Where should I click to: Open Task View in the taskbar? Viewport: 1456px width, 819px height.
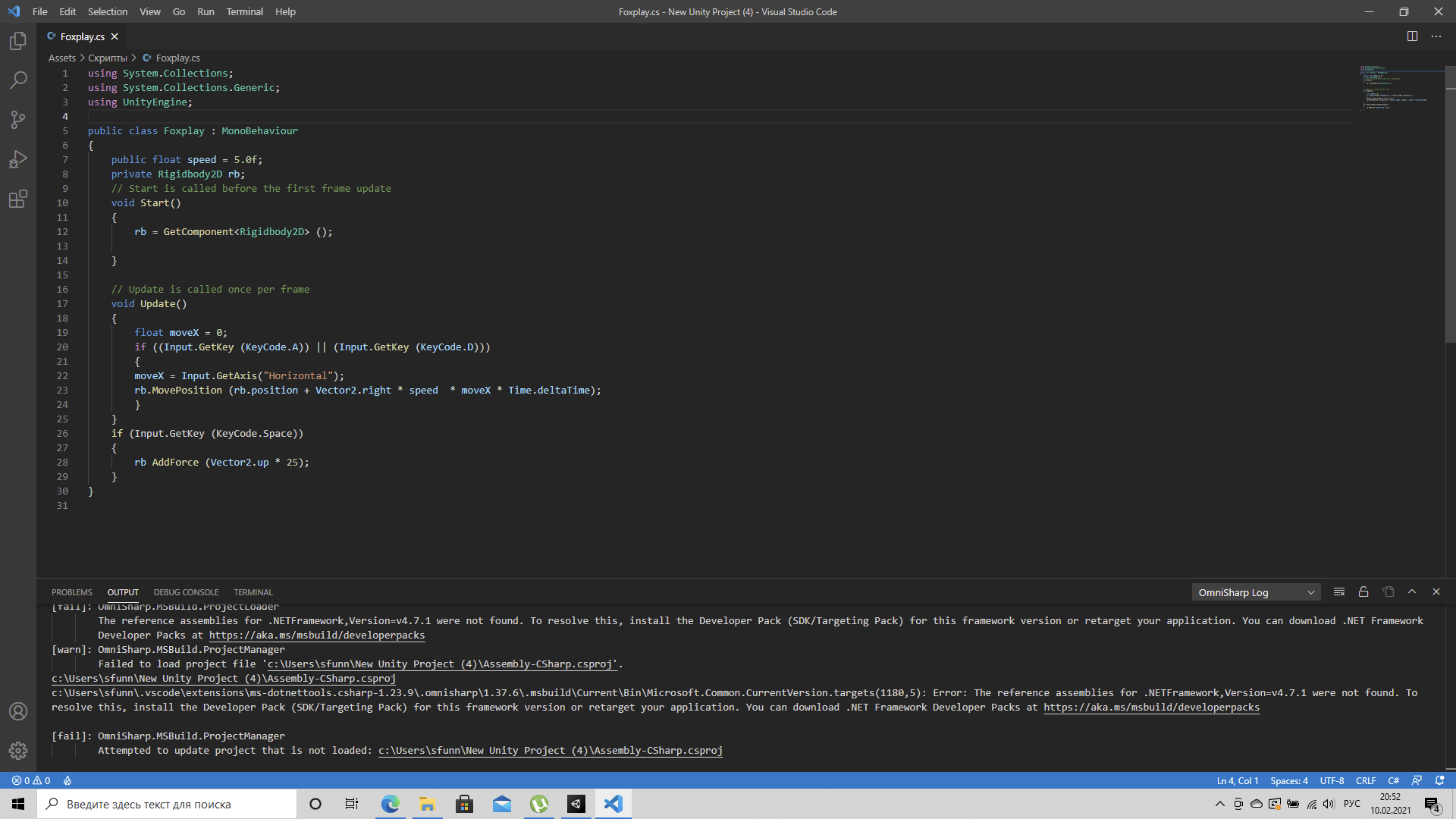pos(352,804)
